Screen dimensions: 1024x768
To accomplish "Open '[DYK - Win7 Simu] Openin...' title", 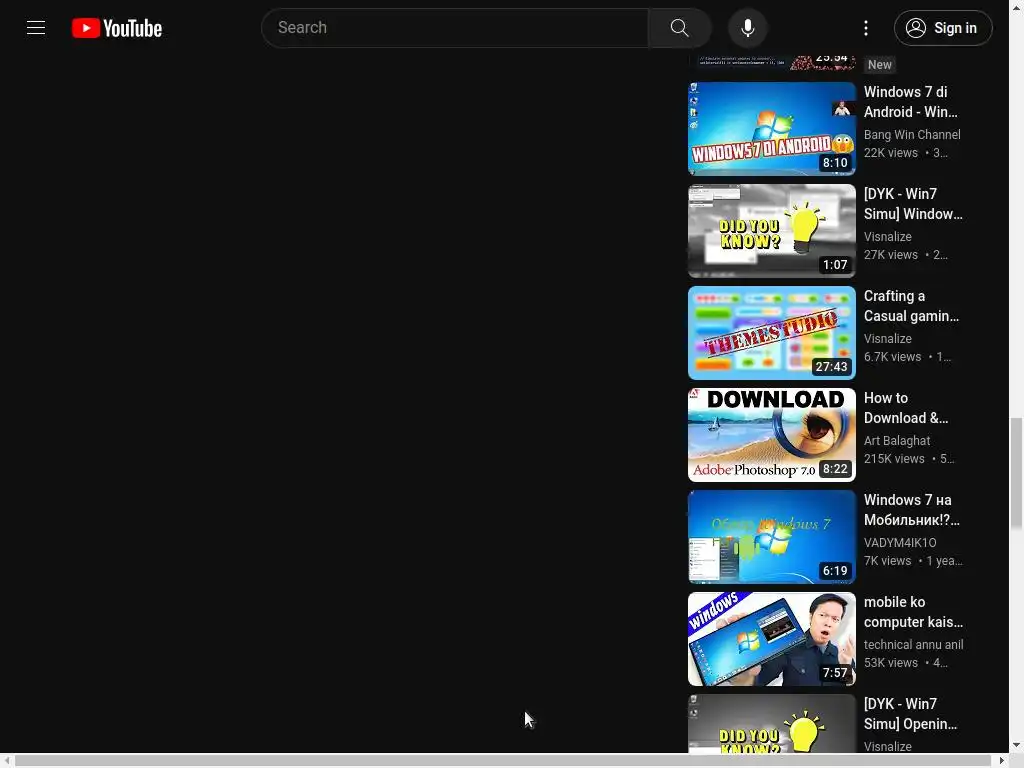I will click(910, 713).
